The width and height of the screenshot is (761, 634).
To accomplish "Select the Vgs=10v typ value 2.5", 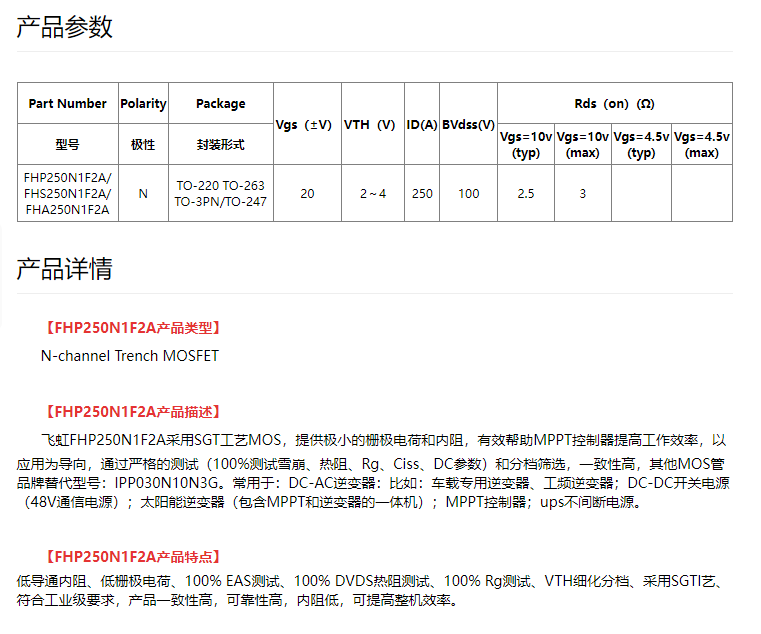I will pos(525,193).
